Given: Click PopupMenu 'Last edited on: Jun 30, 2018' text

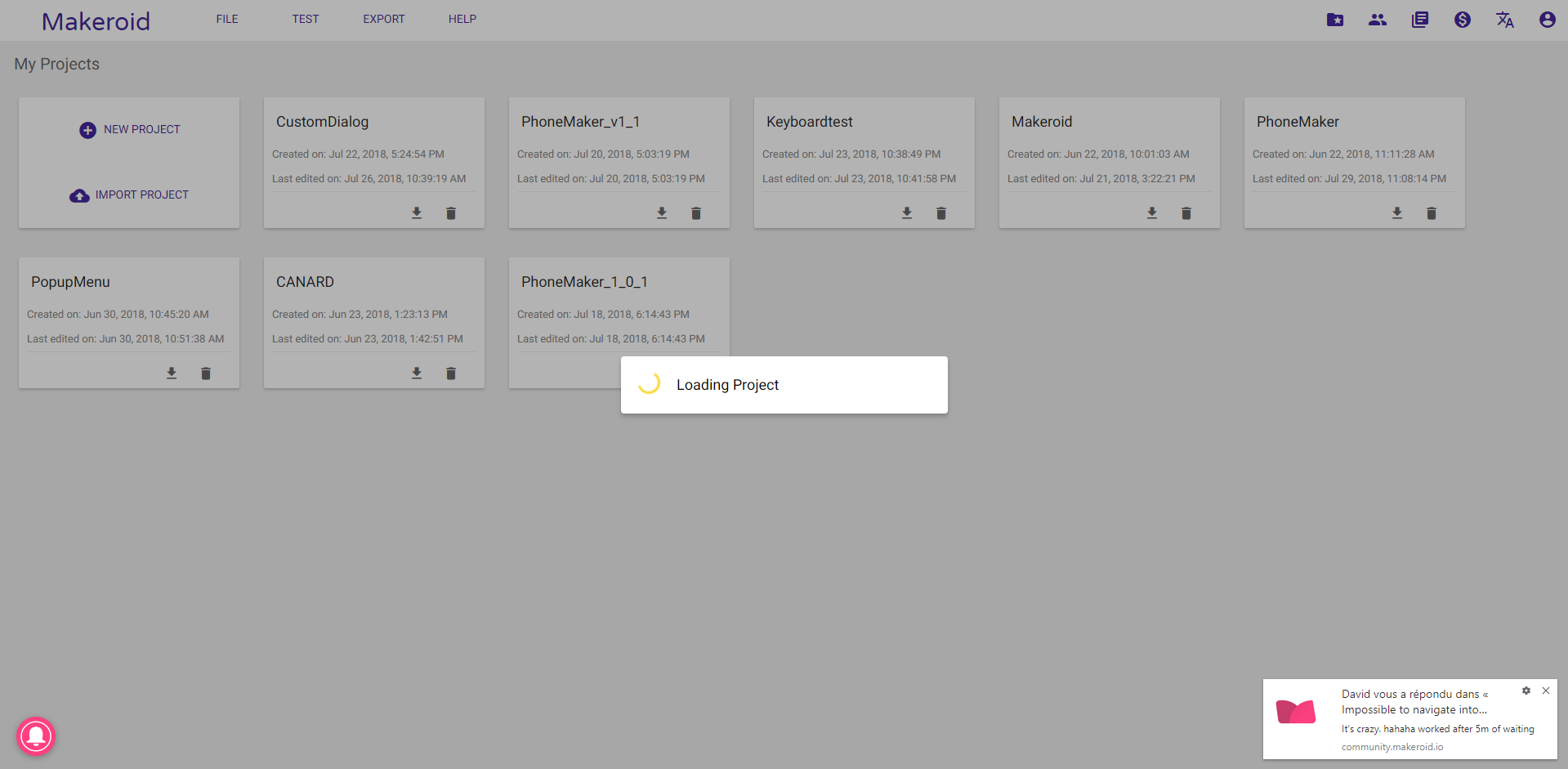Looking at the screenshot, I should coord(125,339).
